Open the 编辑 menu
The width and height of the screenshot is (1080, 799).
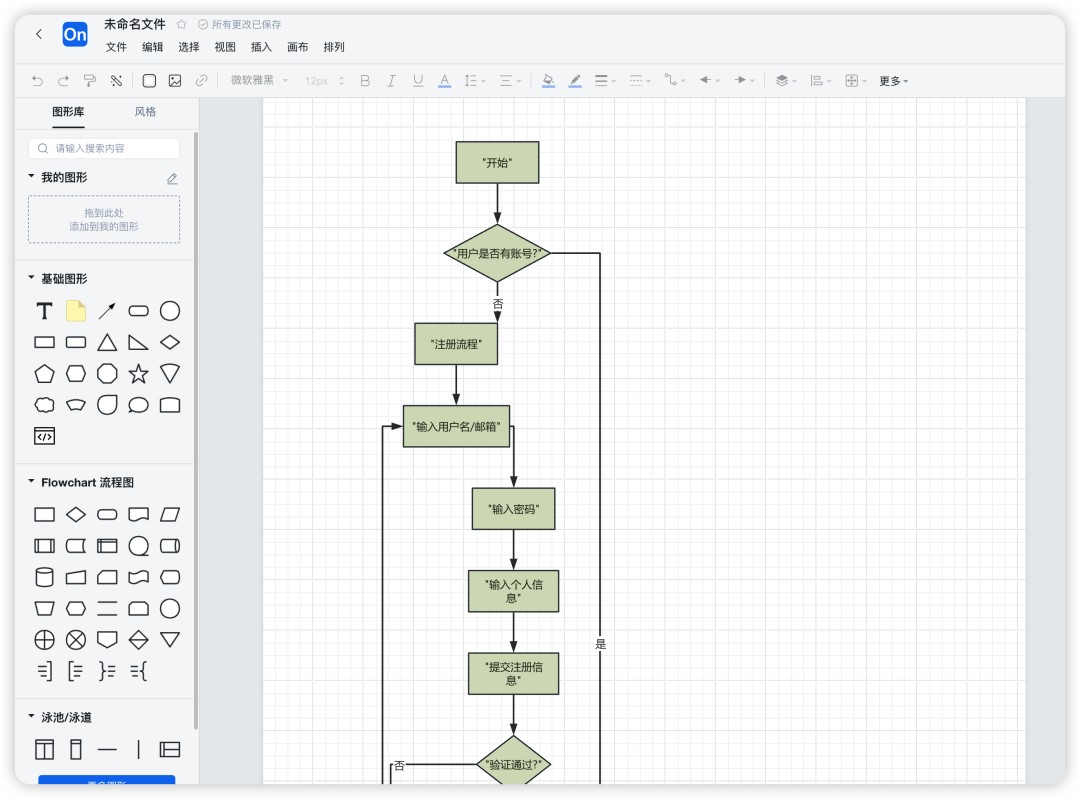coord(152,47)
